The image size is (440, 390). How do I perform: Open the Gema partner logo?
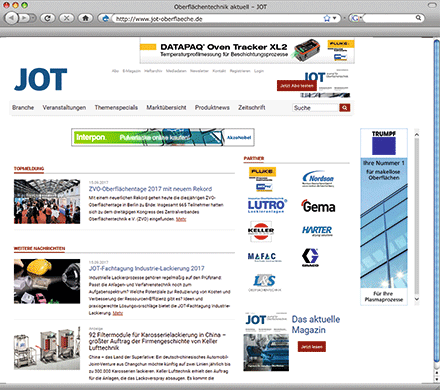click(x=318, y=206)
